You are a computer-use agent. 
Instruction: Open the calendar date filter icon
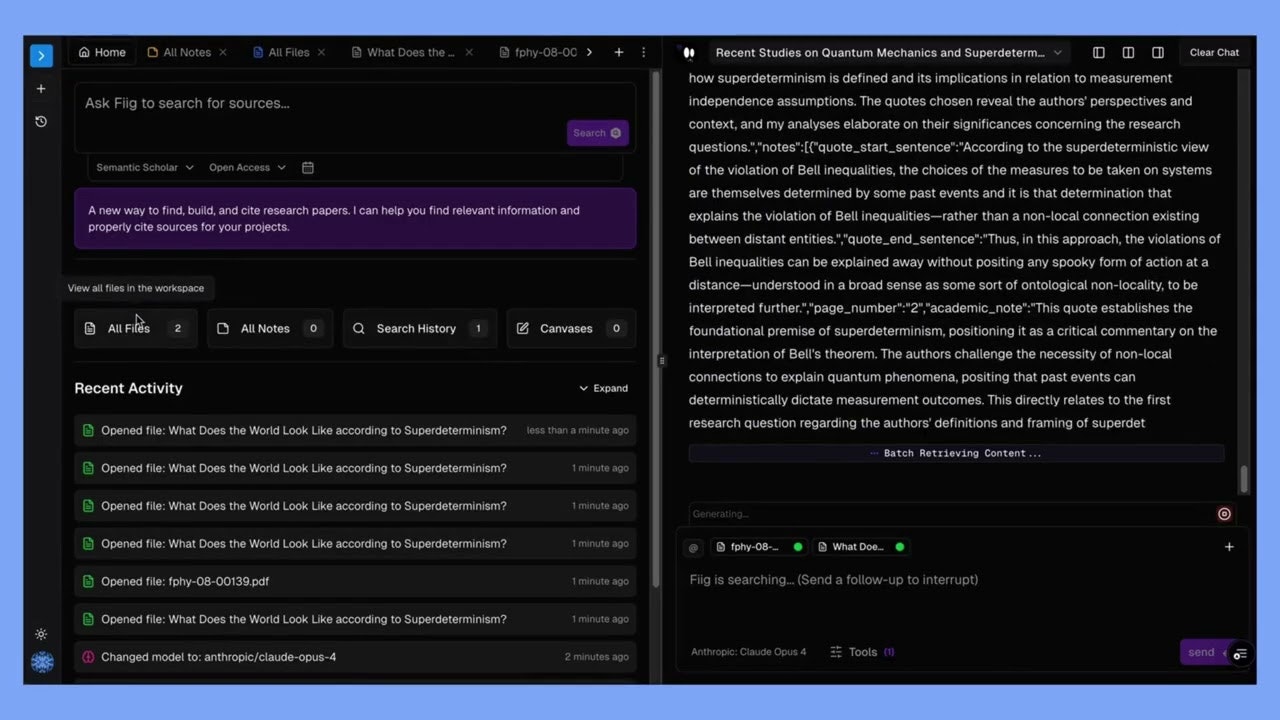coord(308,167)
